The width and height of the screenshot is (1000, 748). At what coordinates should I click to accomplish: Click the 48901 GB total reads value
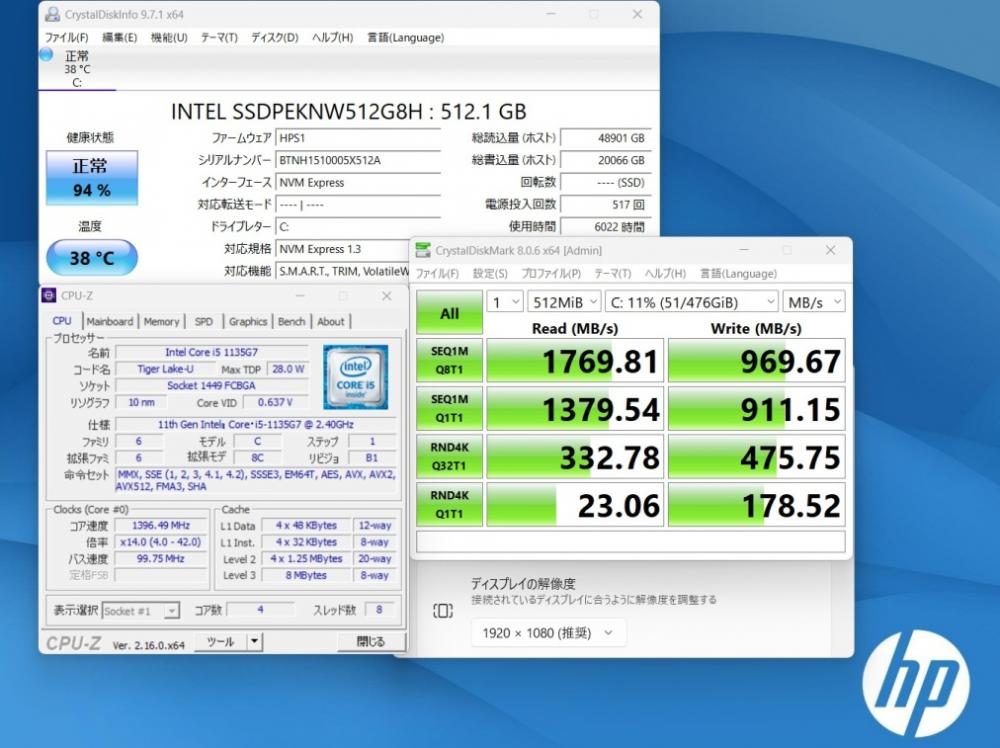[x=605, y=138]
